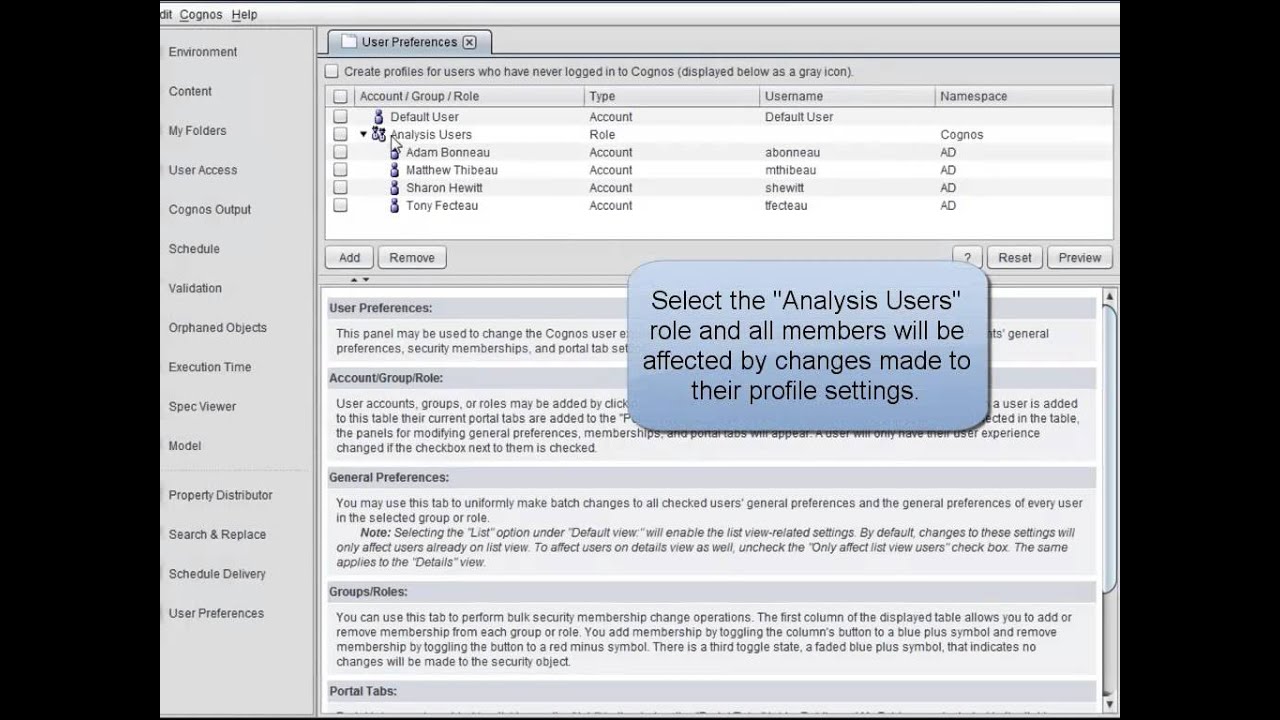Open Schedule Delivery in sidebar
Image resolution: width=1280 pixels, height=720 pixels.
(217, 574)
